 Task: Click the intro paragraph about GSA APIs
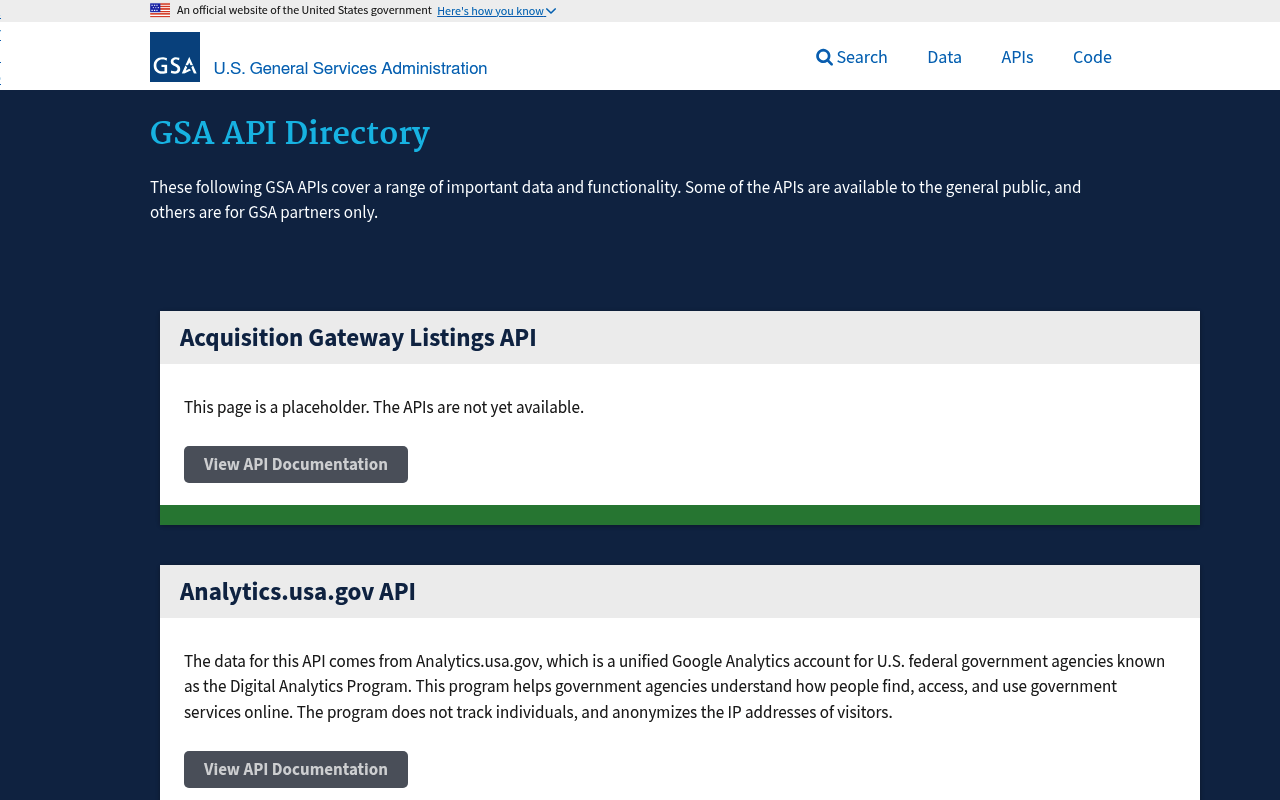tap(615, 199)
